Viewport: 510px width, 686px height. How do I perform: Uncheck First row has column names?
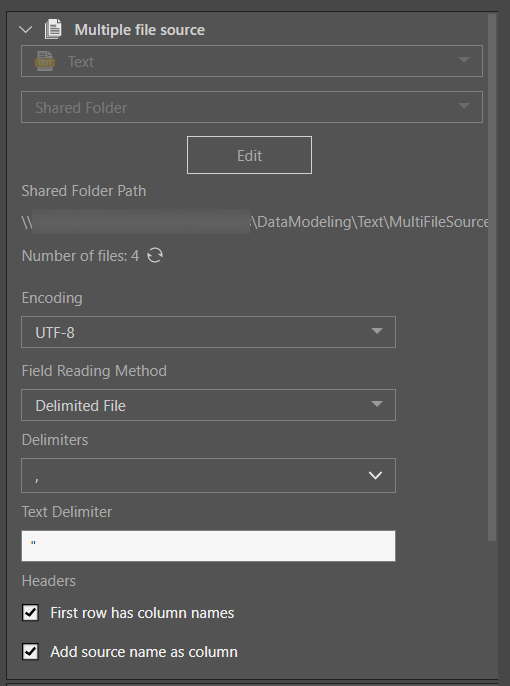click(x=30, y=613)
